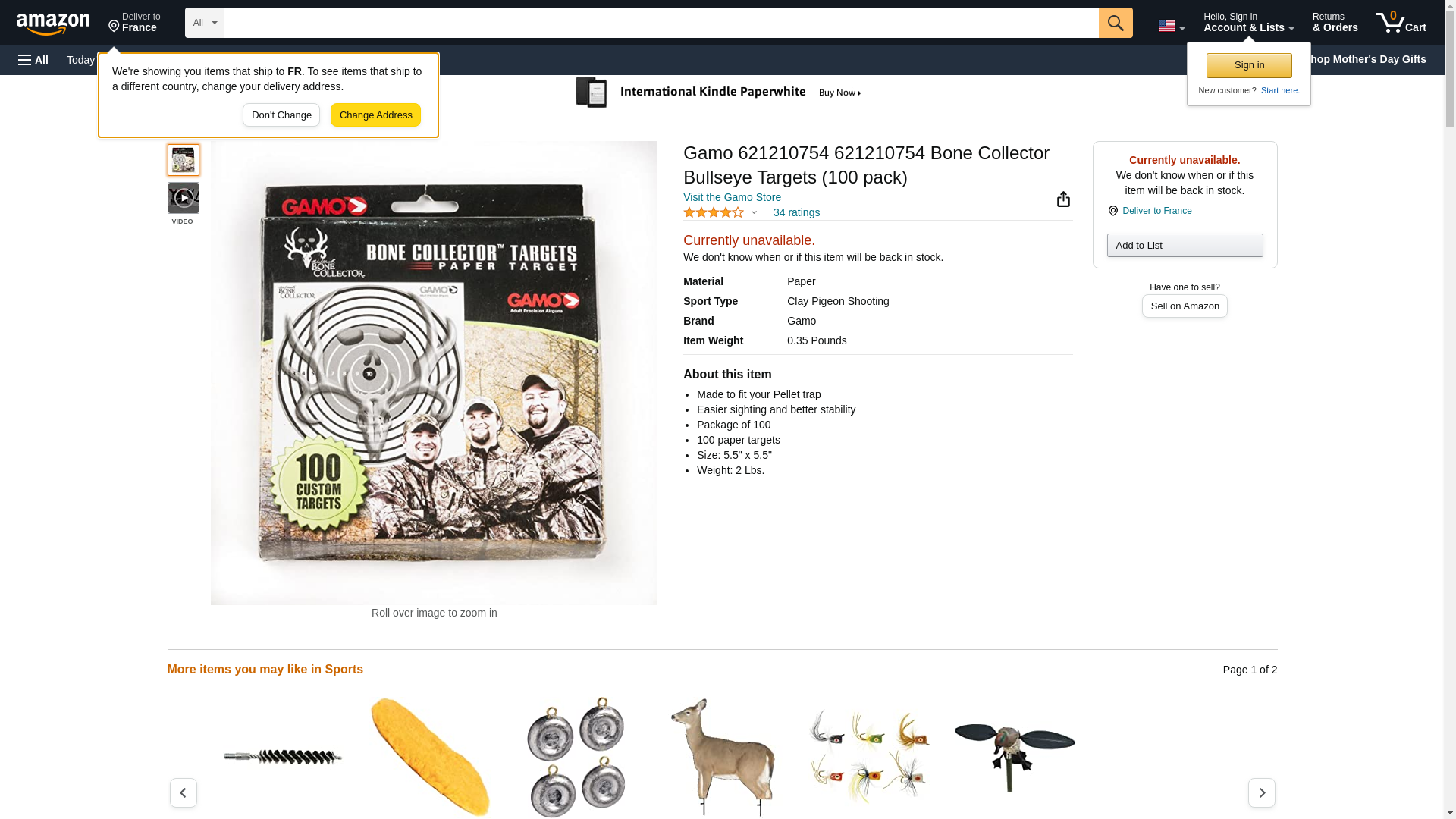Click the Change Address button
The image size is (1456, 819).
(375, 115)
